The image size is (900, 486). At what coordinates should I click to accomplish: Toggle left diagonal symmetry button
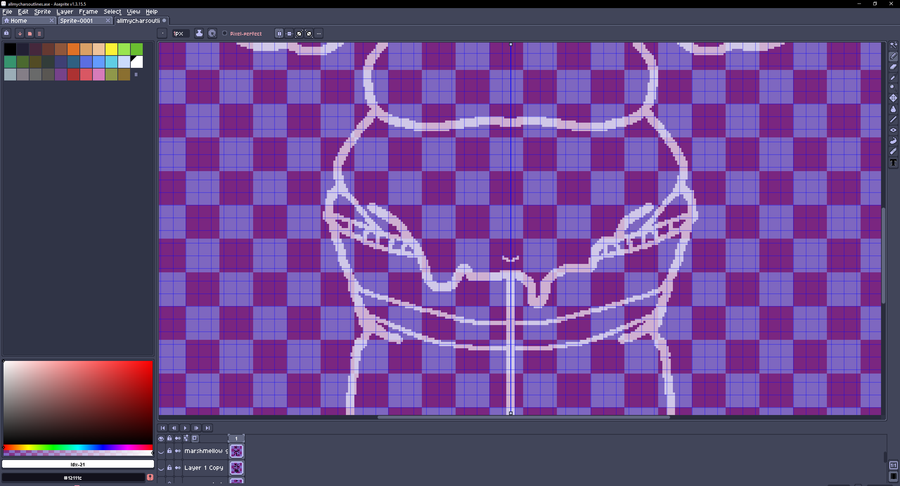pos(309,33)
